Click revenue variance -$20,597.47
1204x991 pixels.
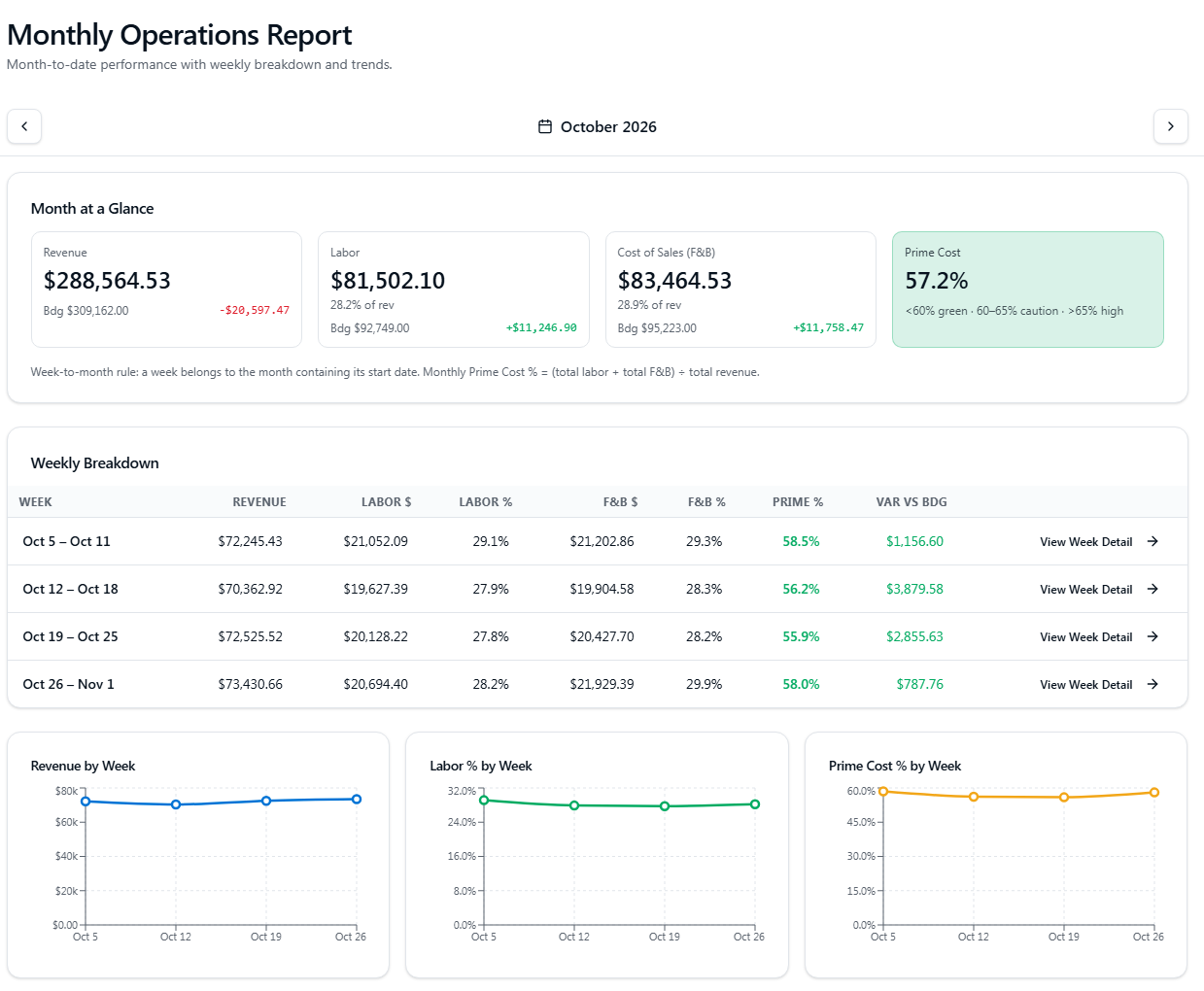click(x=254, y=311)
